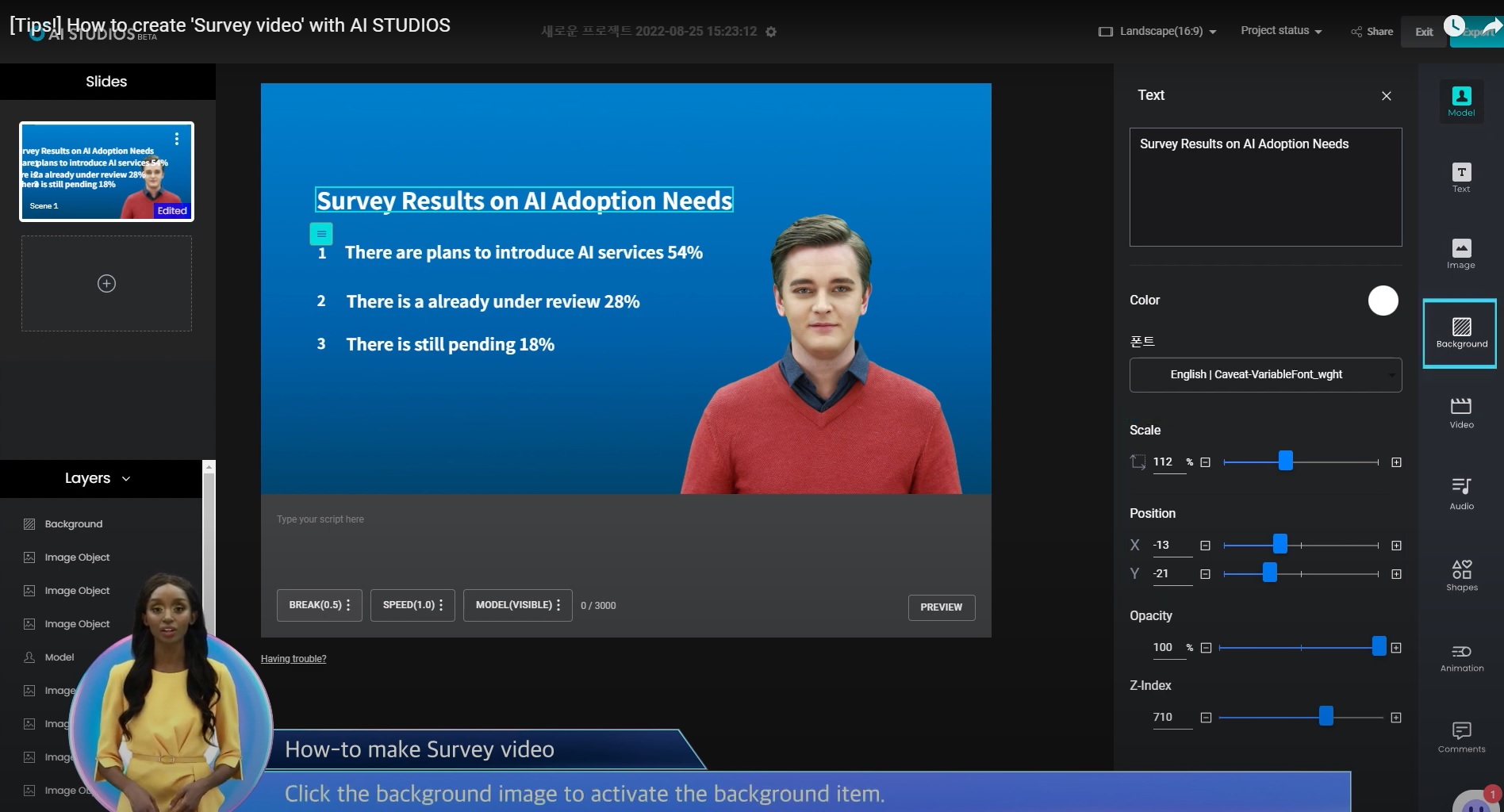Click the Share button
The image size is (1504, 812).
point(1372,32)
